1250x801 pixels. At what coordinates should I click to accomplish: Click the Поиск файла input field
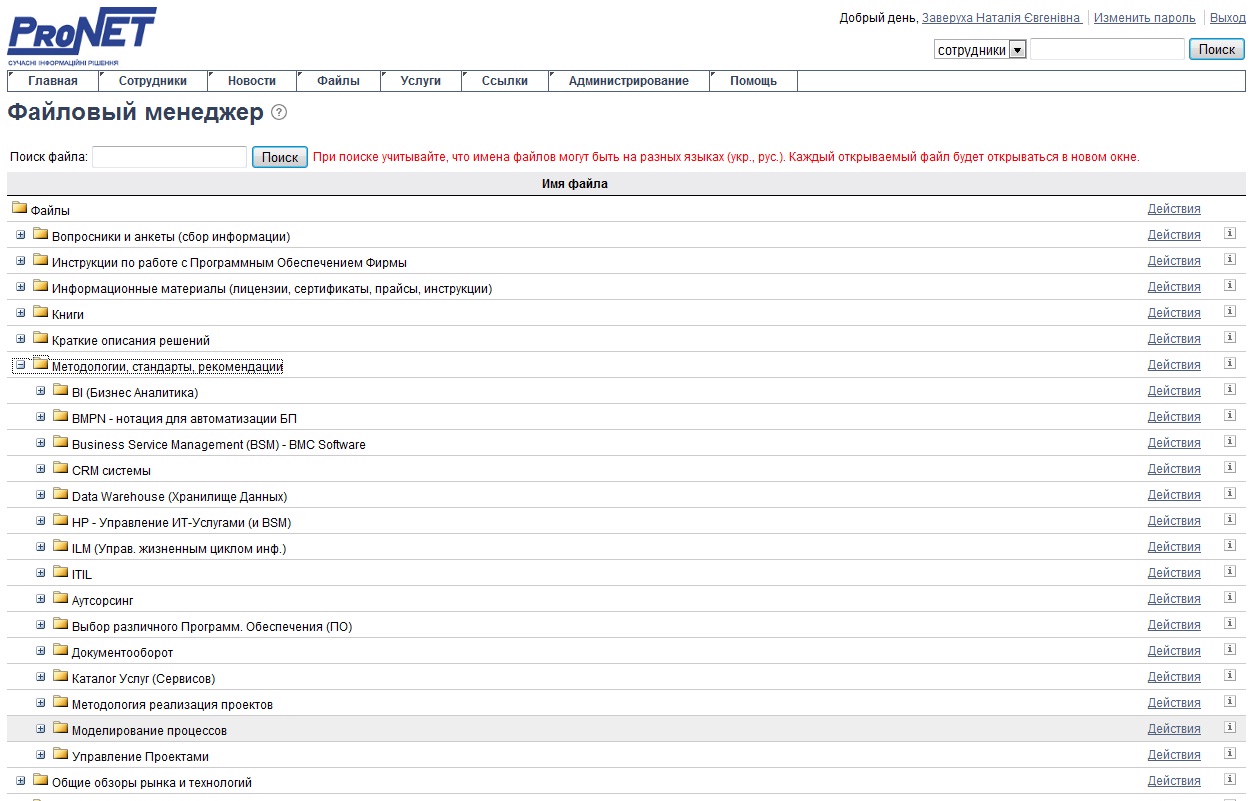[169, 157]
